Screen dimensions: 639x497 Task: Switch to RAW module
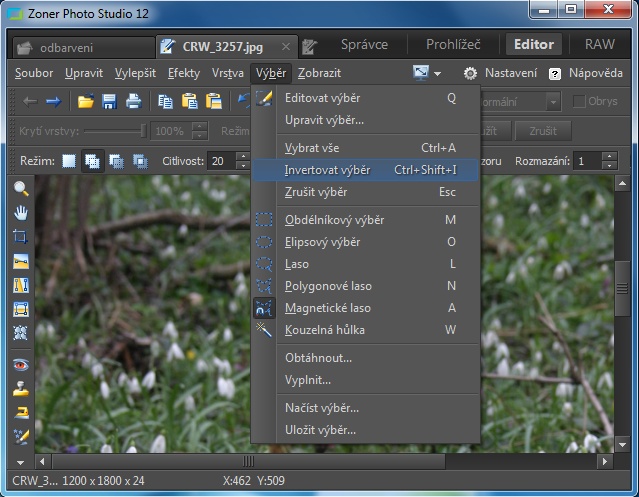pos(599,44)
